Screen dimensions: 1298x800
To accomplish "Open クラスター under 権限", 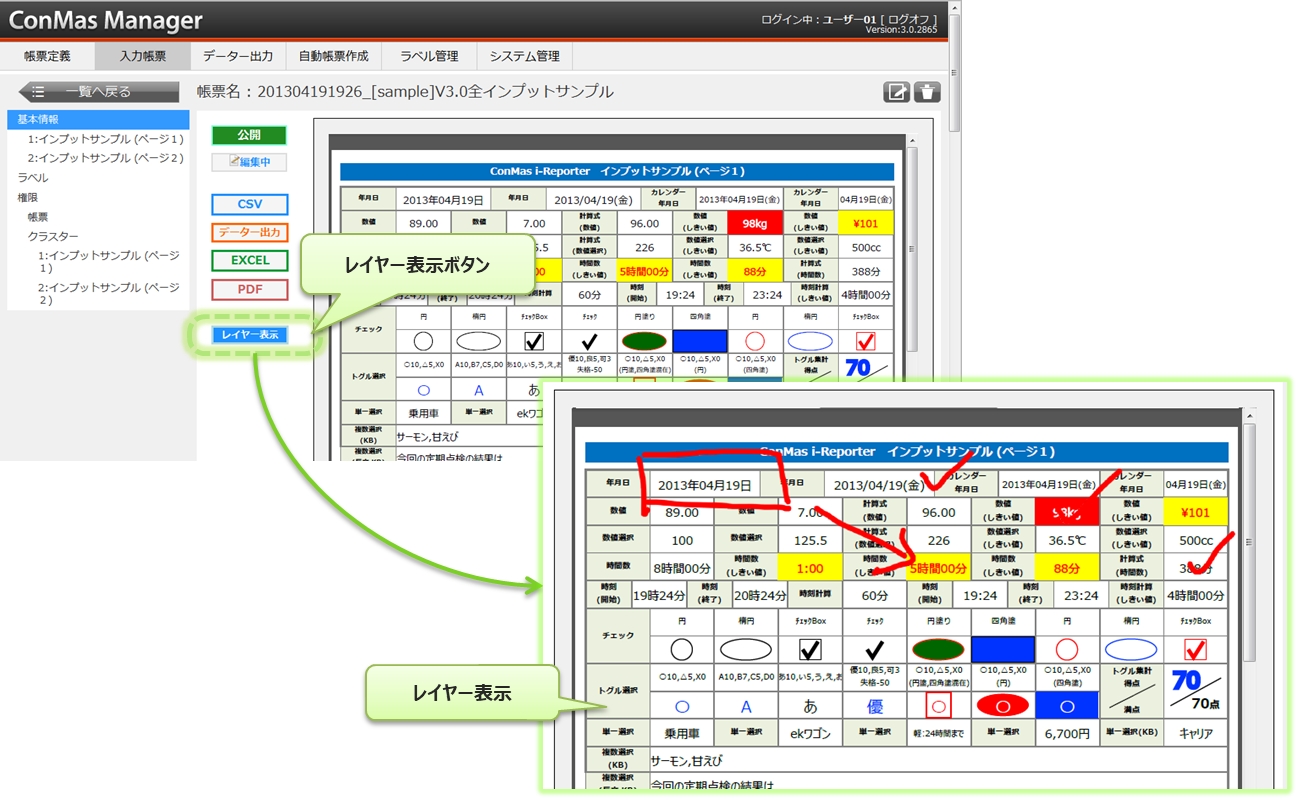I will (x=53, y=236).
